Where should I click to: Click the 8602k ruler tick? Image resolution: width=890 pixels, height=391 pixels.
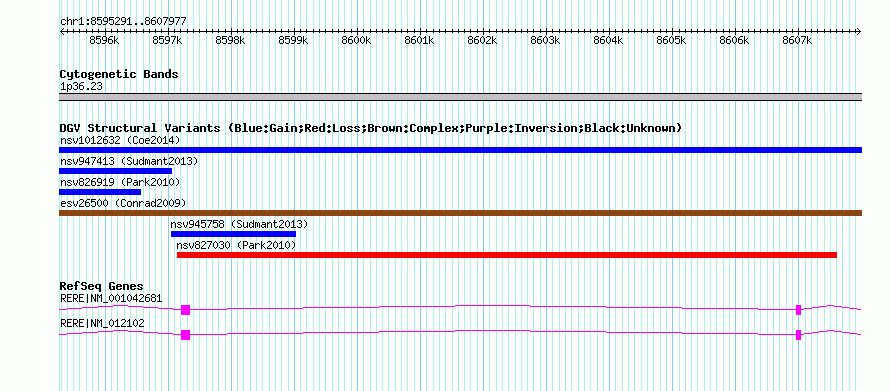482,40
